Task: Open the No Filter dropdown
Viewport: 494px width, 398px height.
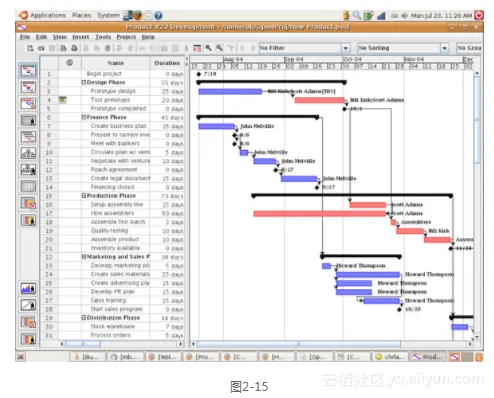Action: click(x=346, y=48)
